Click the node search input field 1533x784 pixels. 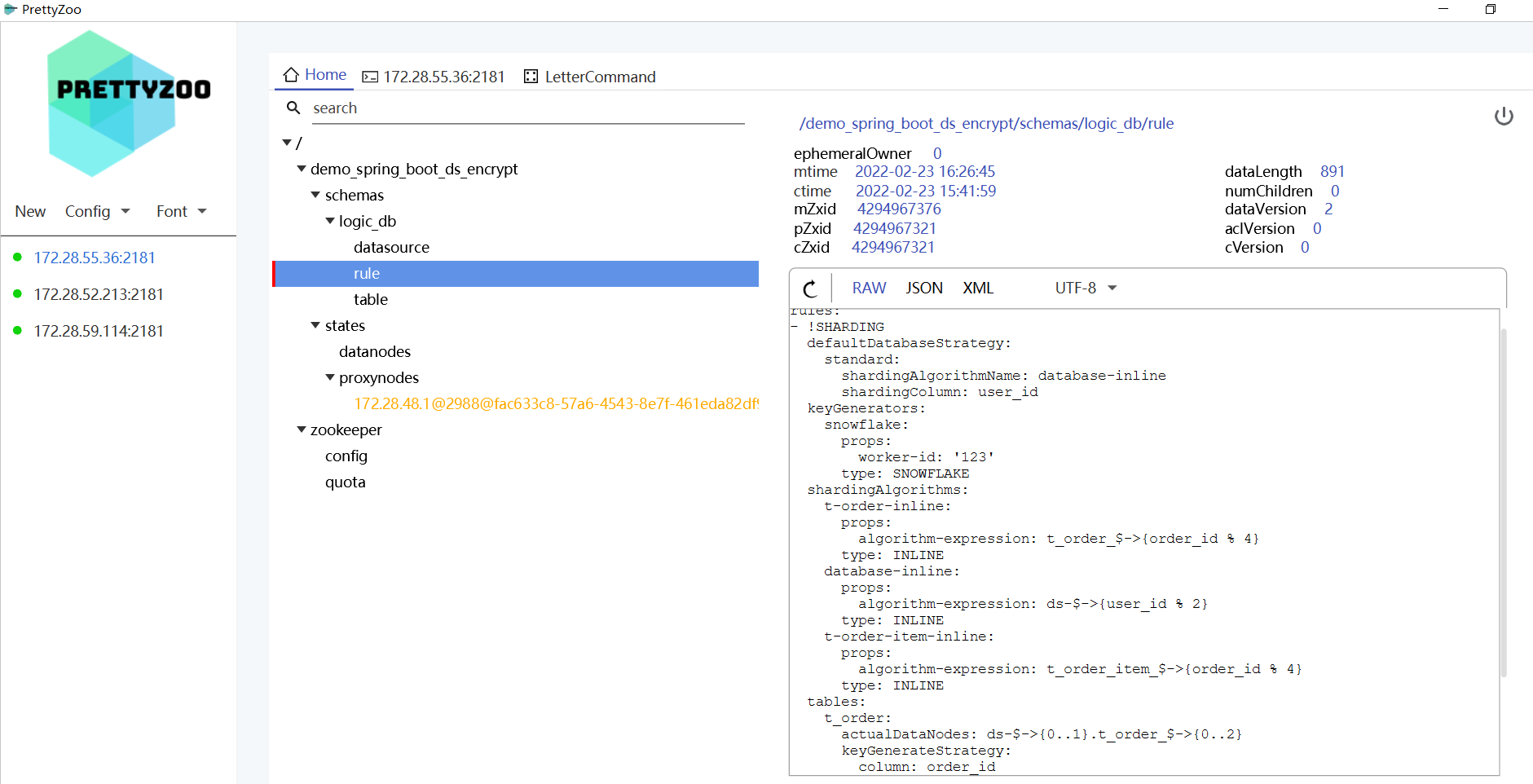point(528,108)
